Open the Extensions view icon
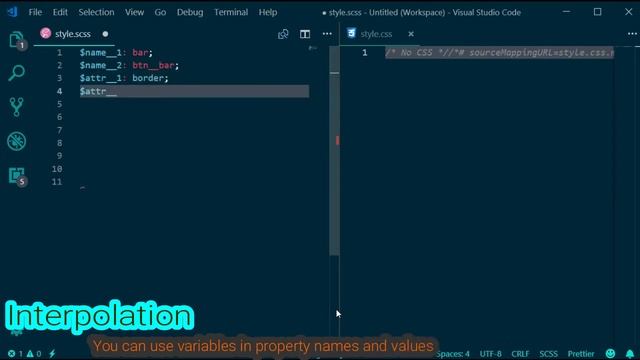The image size is (640, 360). (x=16, y=176)
